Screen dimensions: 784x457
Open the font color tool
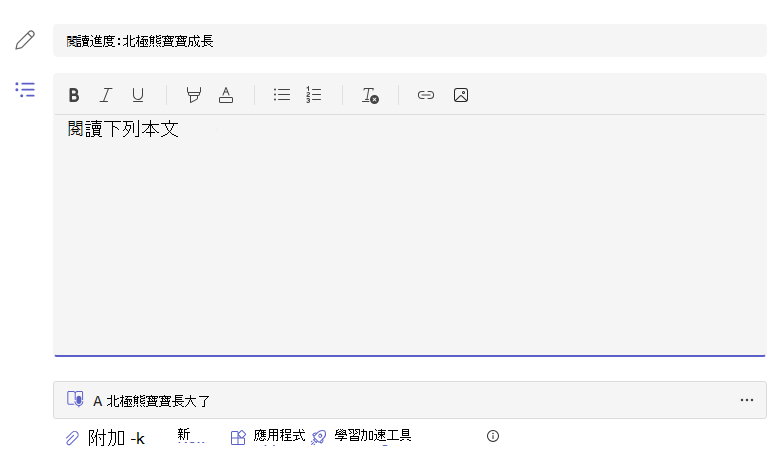pyautogui.click(x=226, y=95)
